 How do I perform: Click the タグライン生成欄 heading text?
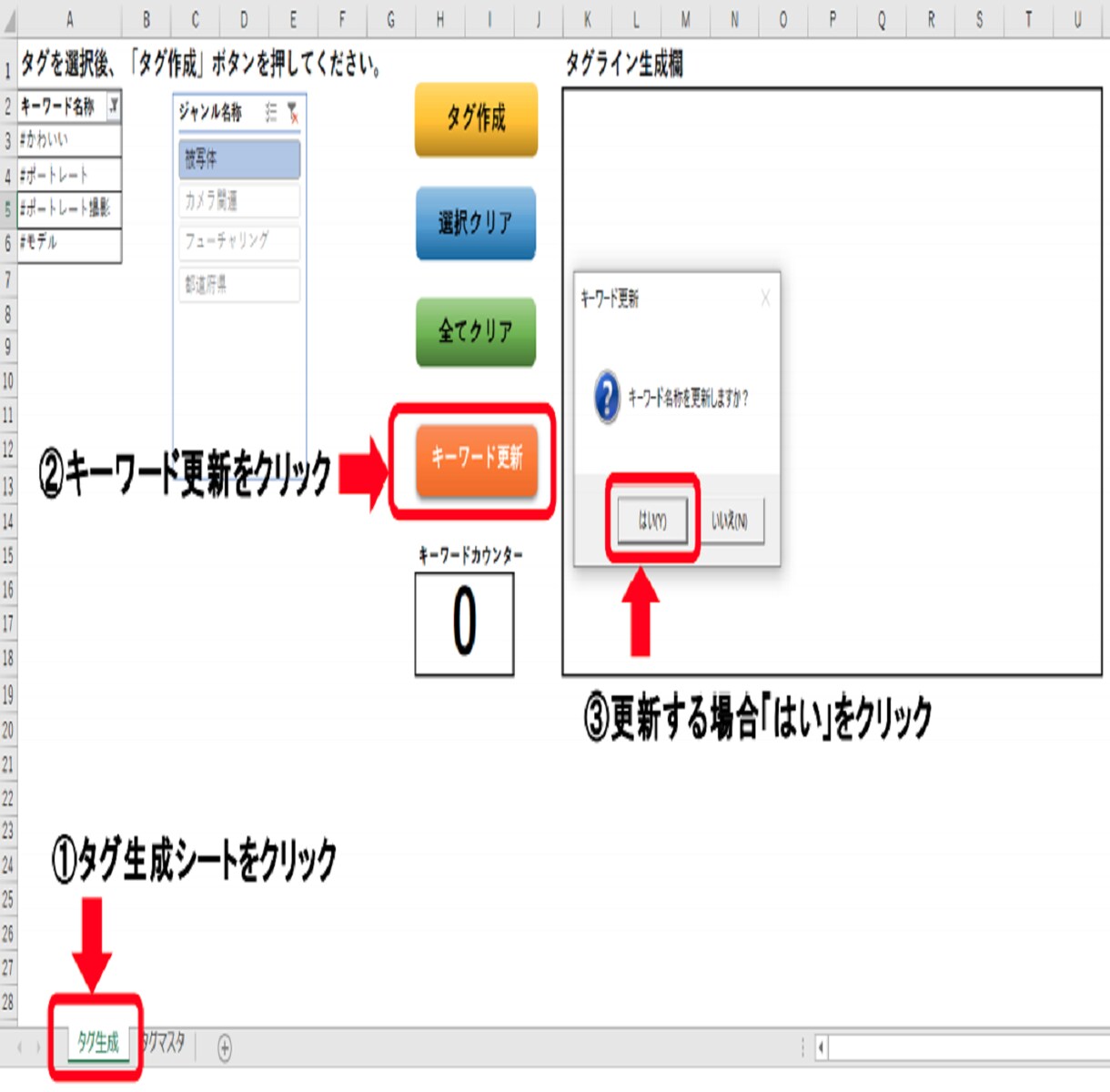[624, 64]
